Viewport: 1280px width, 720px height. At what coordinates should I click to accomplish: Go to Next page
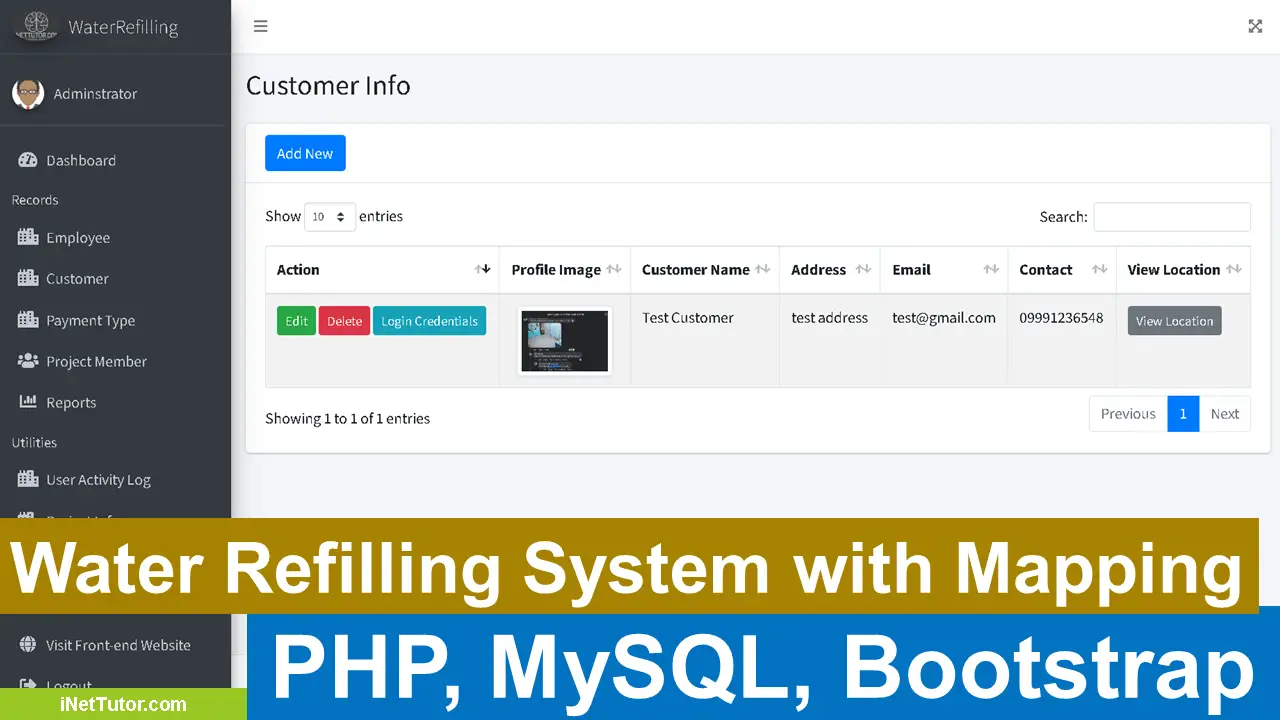1224,414
